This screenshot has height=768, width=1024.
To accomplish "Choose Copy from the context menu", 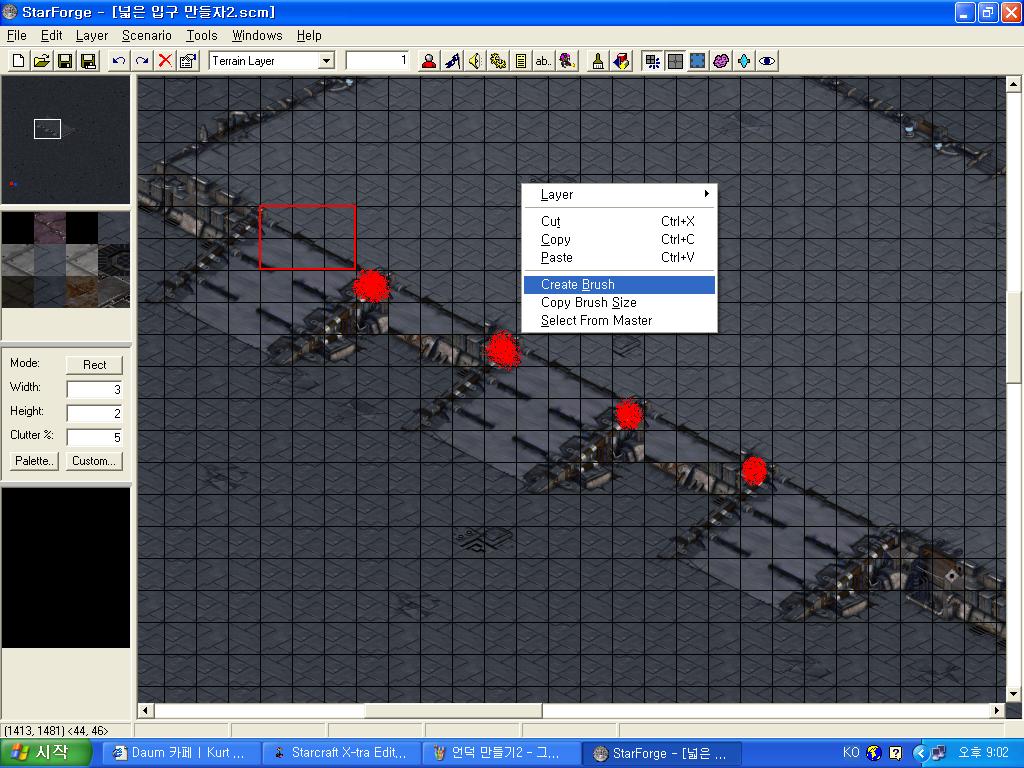I will pos(620,240).
